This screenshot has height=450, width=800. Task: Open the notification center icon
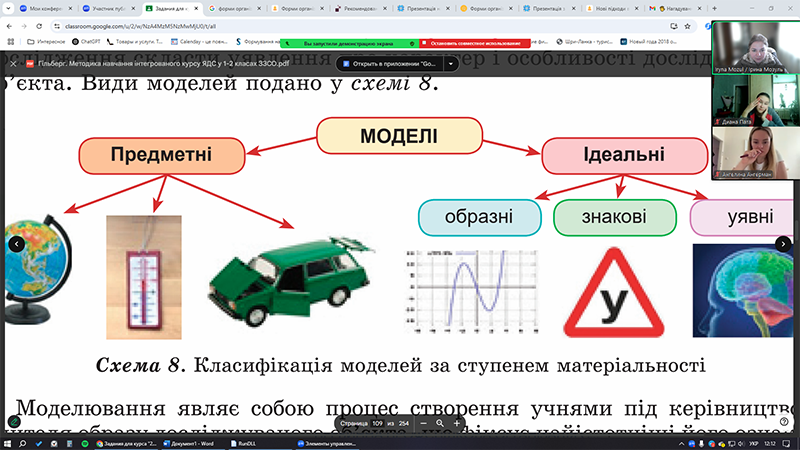(786, 444)
